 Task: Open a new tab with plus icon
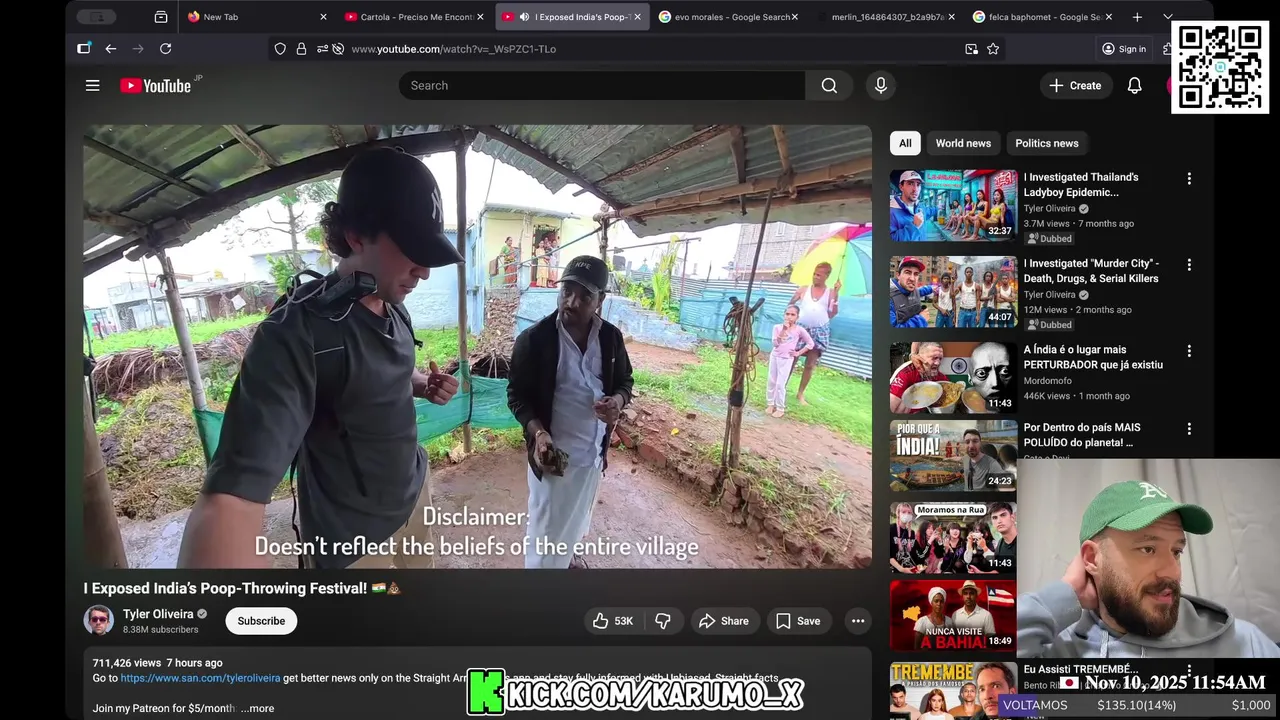pyautogui.click(x=1137, y=17)
